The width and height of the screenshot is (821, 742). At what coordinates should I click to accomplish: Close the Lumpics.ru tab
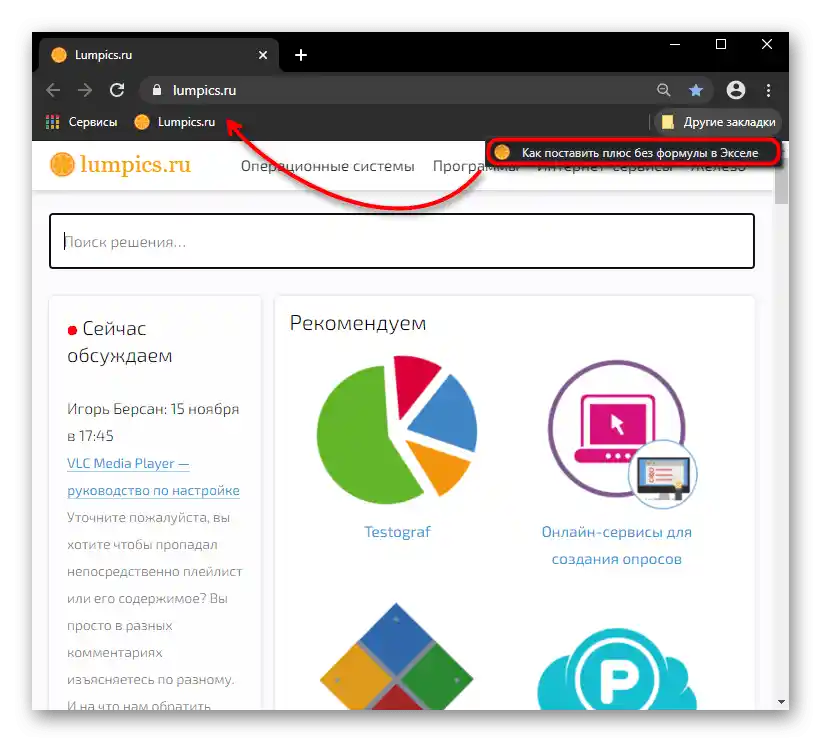(263, 55)
